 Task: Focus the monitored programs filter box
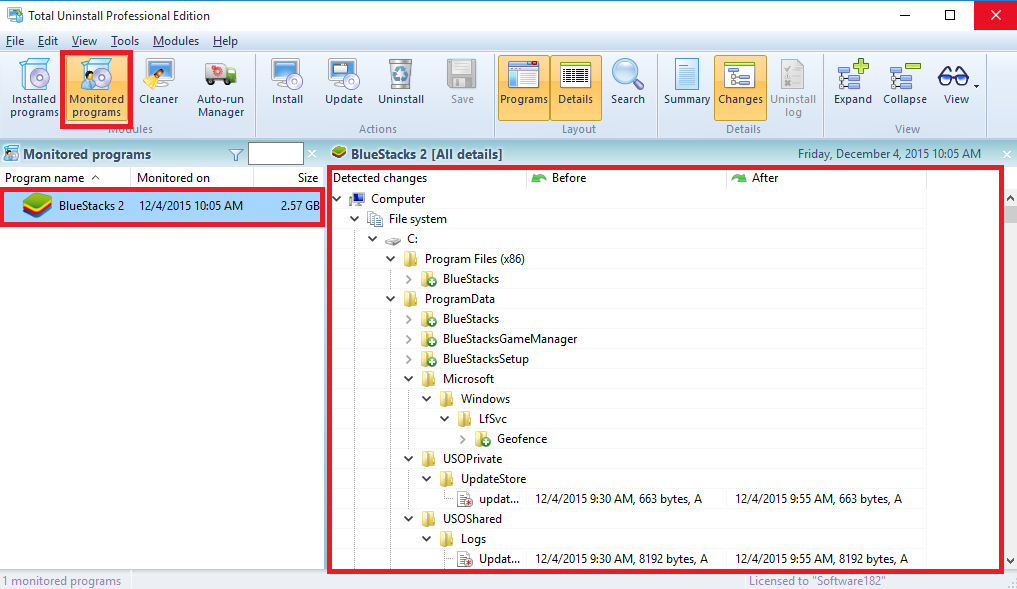tap(276, 154)
